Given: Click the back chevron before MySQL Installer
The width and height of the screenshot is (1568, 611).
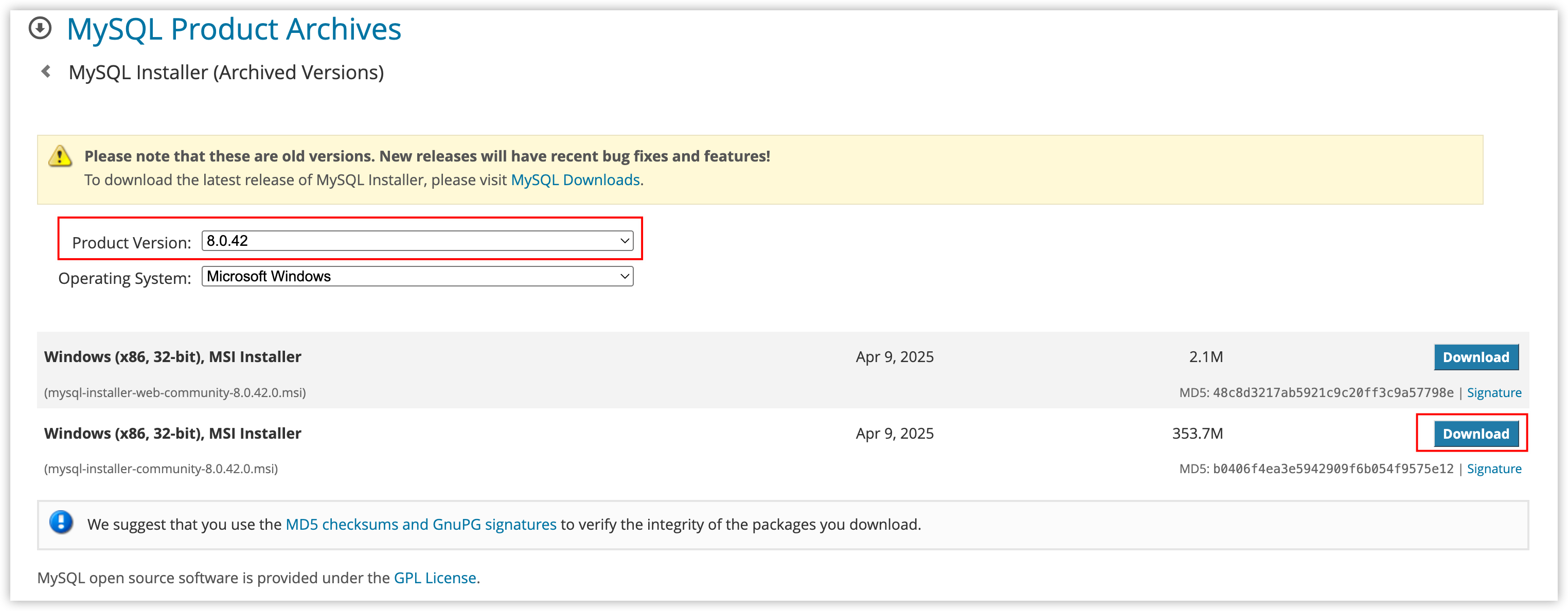Looking at the screenshot, I should pos(46,72).
